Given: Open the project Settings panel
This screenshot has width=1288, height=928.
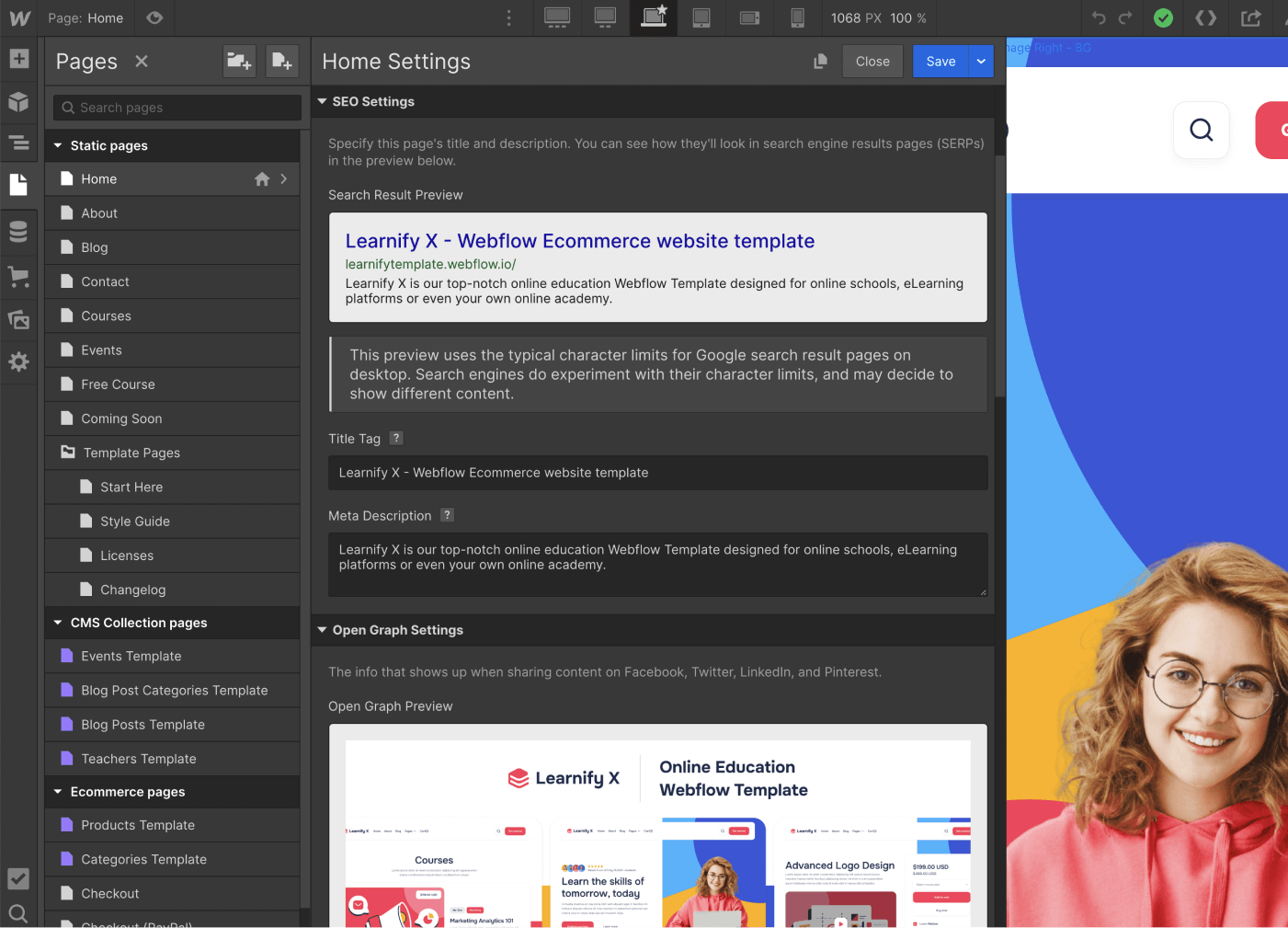Looking at the screenshot, I should (19, 361).
